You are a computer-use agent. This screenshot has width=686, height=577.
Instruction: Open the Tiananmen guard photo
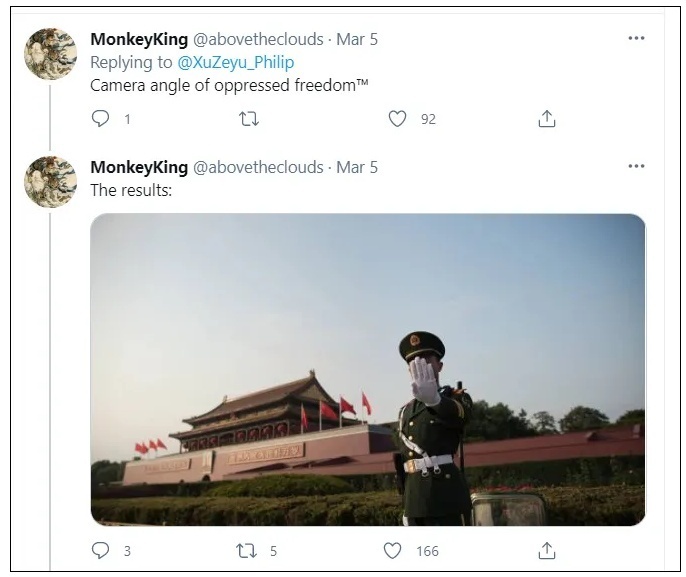click(367, 369)
